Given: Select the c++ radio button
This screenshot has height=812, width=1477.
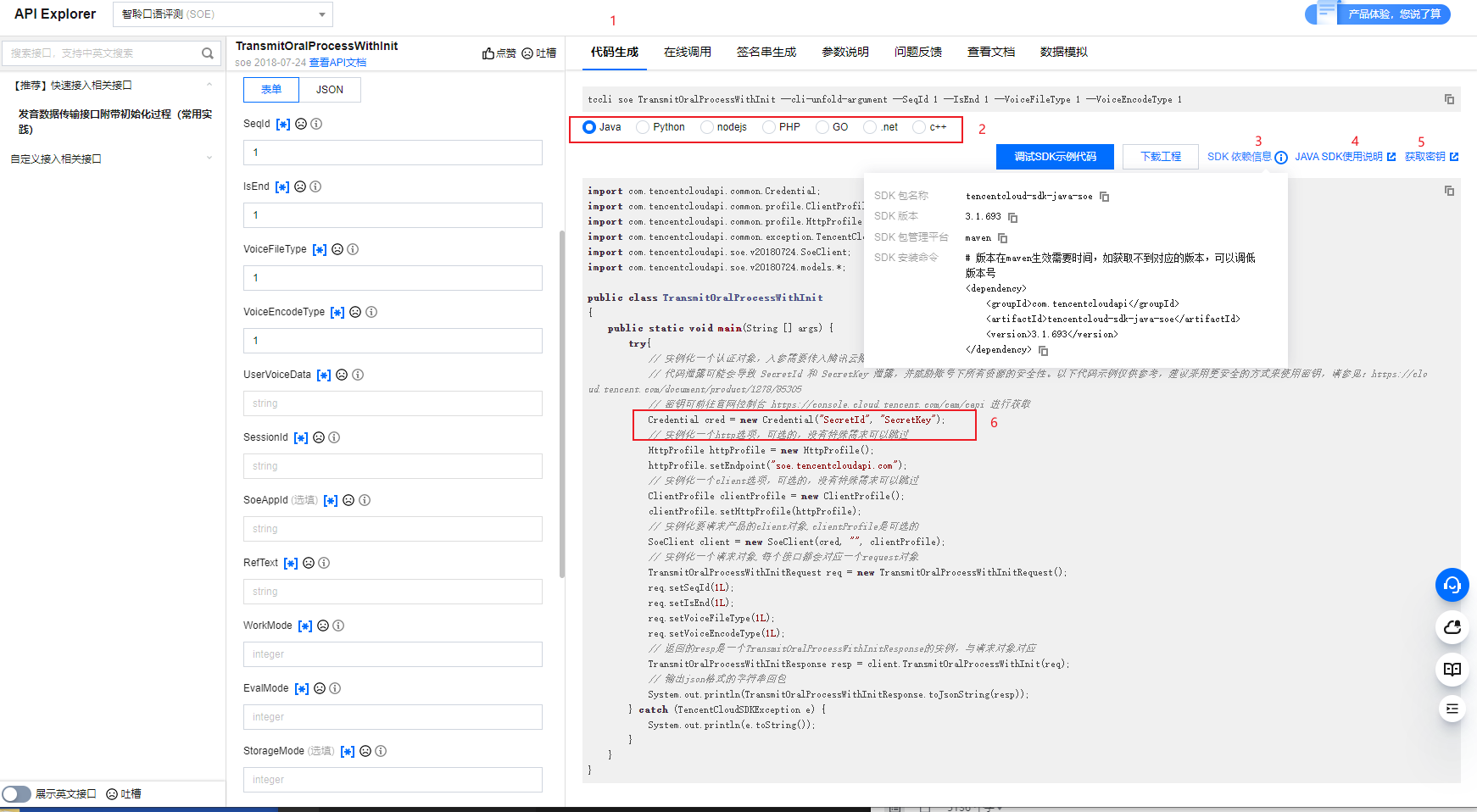Looking at the screenshot, I should [x=919, y=127].
